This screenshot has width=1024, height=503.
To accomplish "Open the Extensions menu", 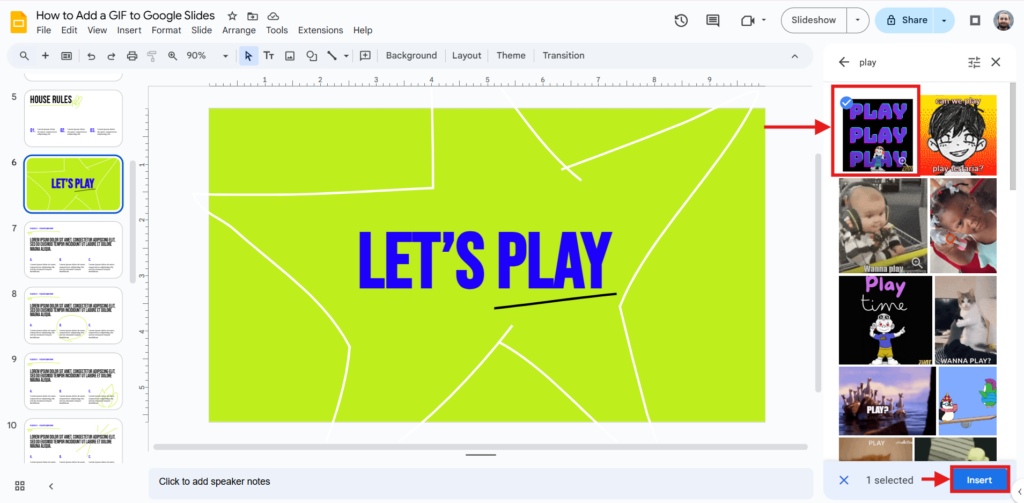I will click(x=320, y=30).
